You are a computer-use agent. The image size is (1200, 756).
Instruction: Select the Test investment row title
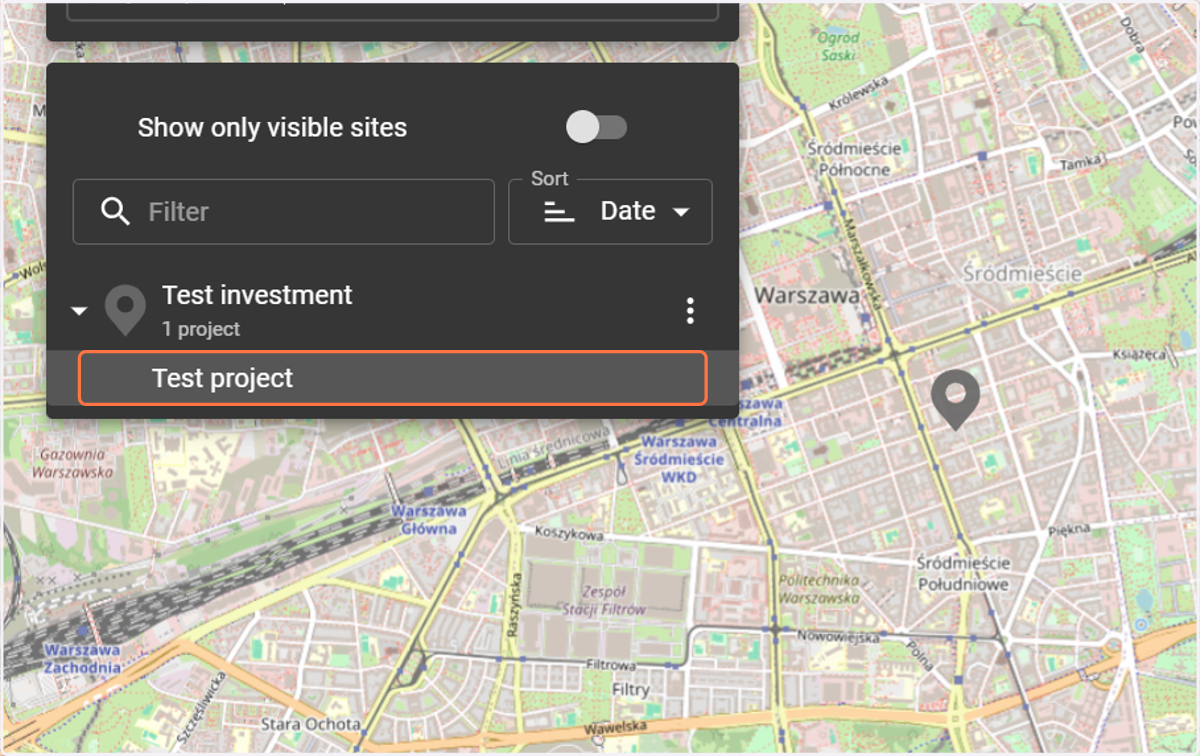tap(257, 295)
